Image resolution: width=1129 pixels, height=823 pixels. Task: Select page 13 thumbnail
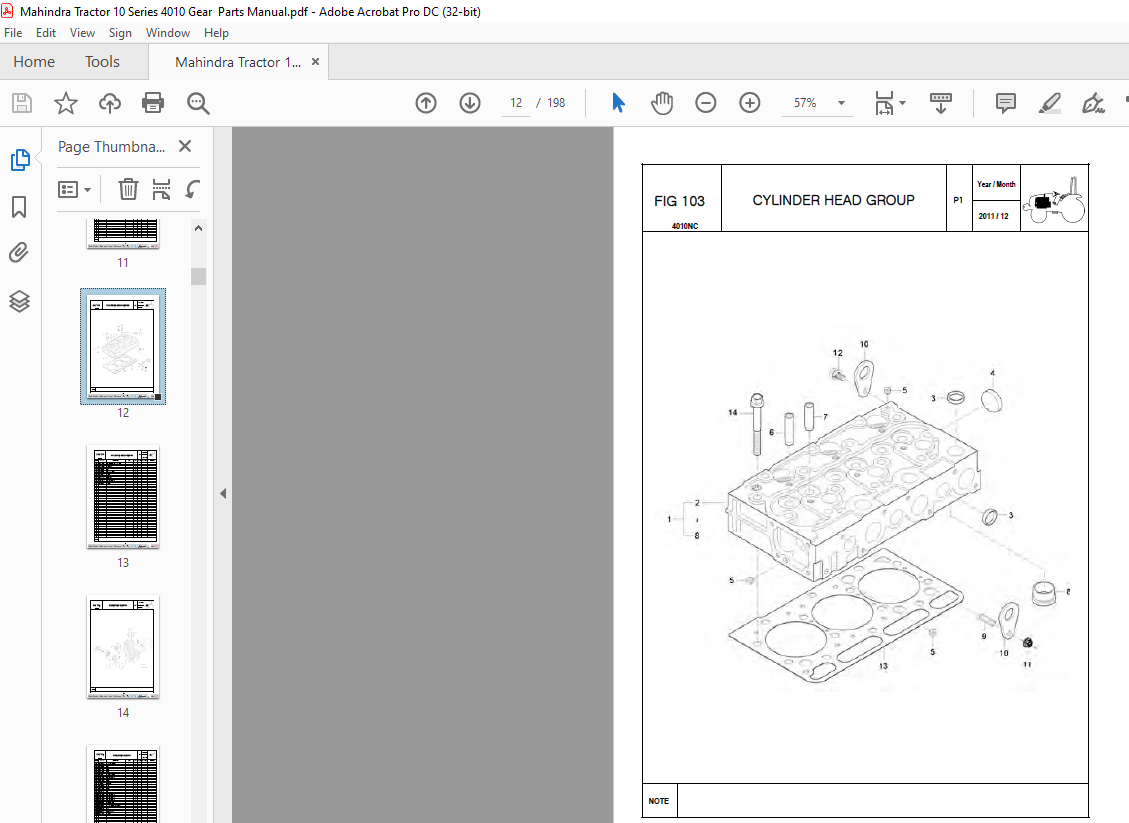coord(123,497)
